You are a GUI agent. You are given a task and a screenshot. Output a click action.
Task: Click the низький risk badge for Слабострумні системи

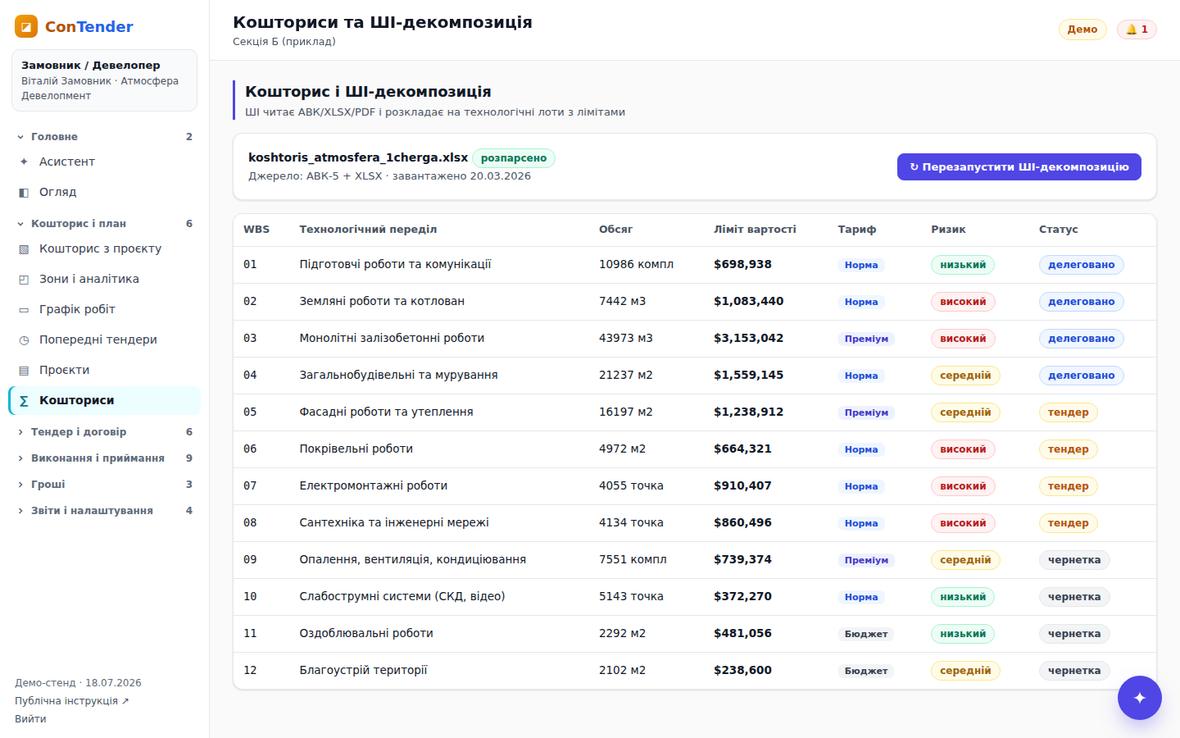coord(963,597)
